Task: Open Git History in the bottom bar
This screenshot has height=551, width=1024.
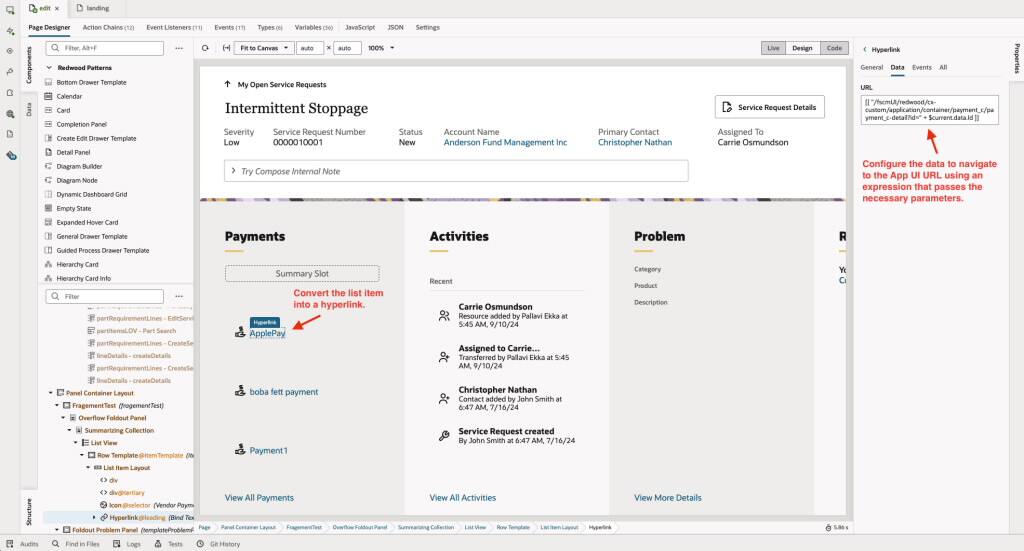Action: click(x=218, y=544)
